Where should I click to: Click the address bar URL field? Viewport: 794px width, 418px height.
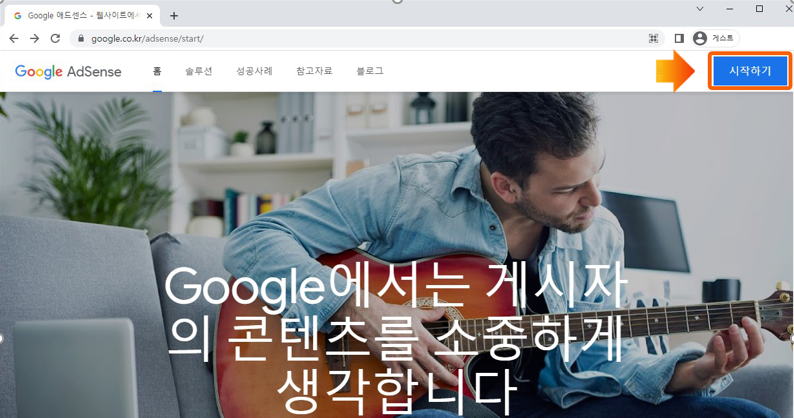coord(365,39)
